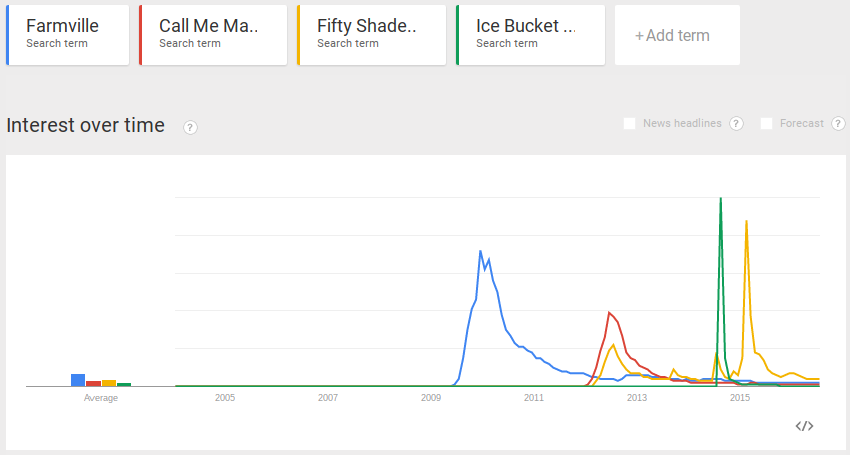Image resolution: width=850 pixels, height=455 pixels.
Task: Click help icon beside Interest over time
Action: (190, 127)
